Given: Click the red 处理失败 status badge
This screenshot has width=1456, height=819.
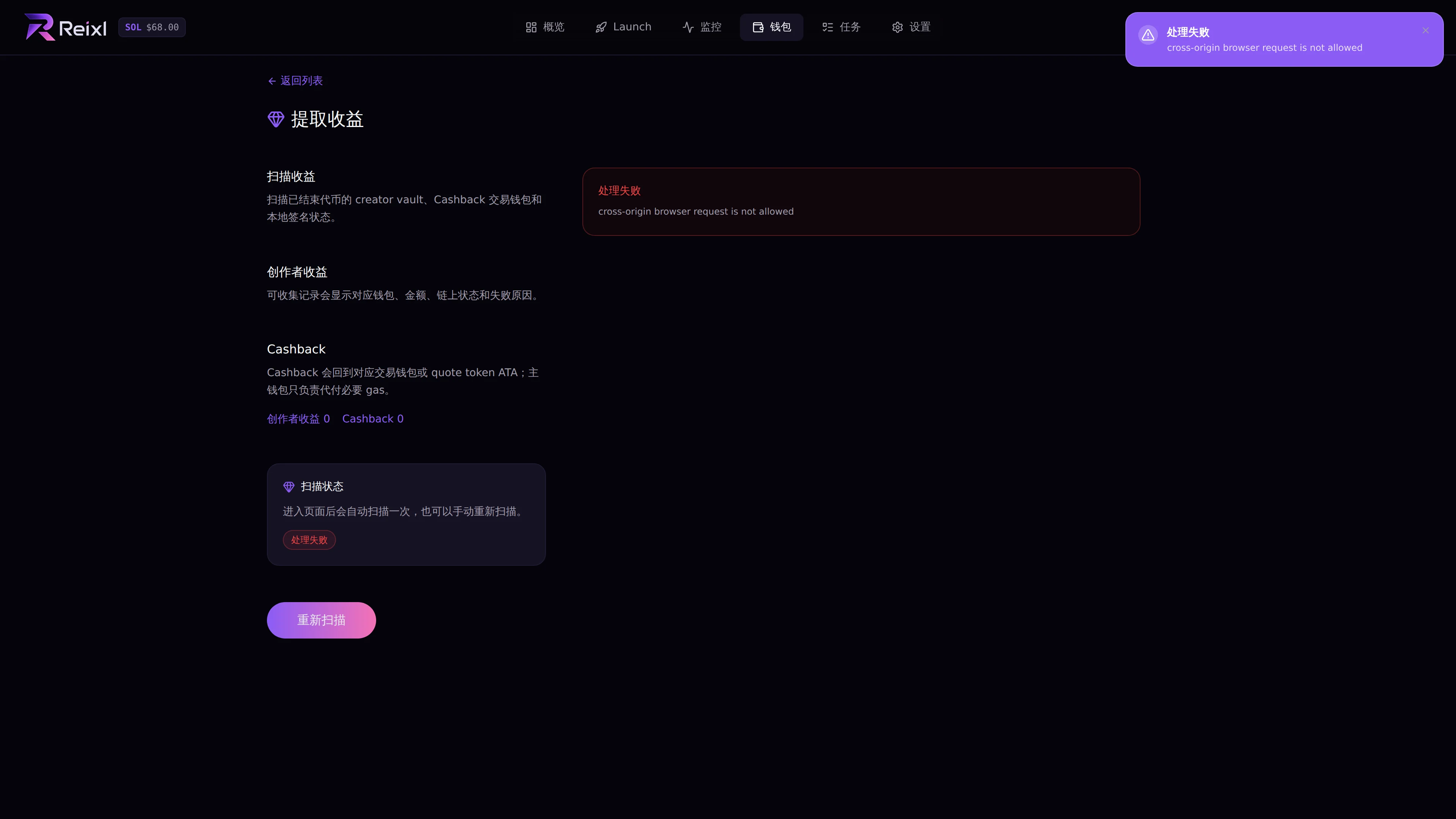Looking at the screenshot, I should pyautogui.click(x=309, y=540).
